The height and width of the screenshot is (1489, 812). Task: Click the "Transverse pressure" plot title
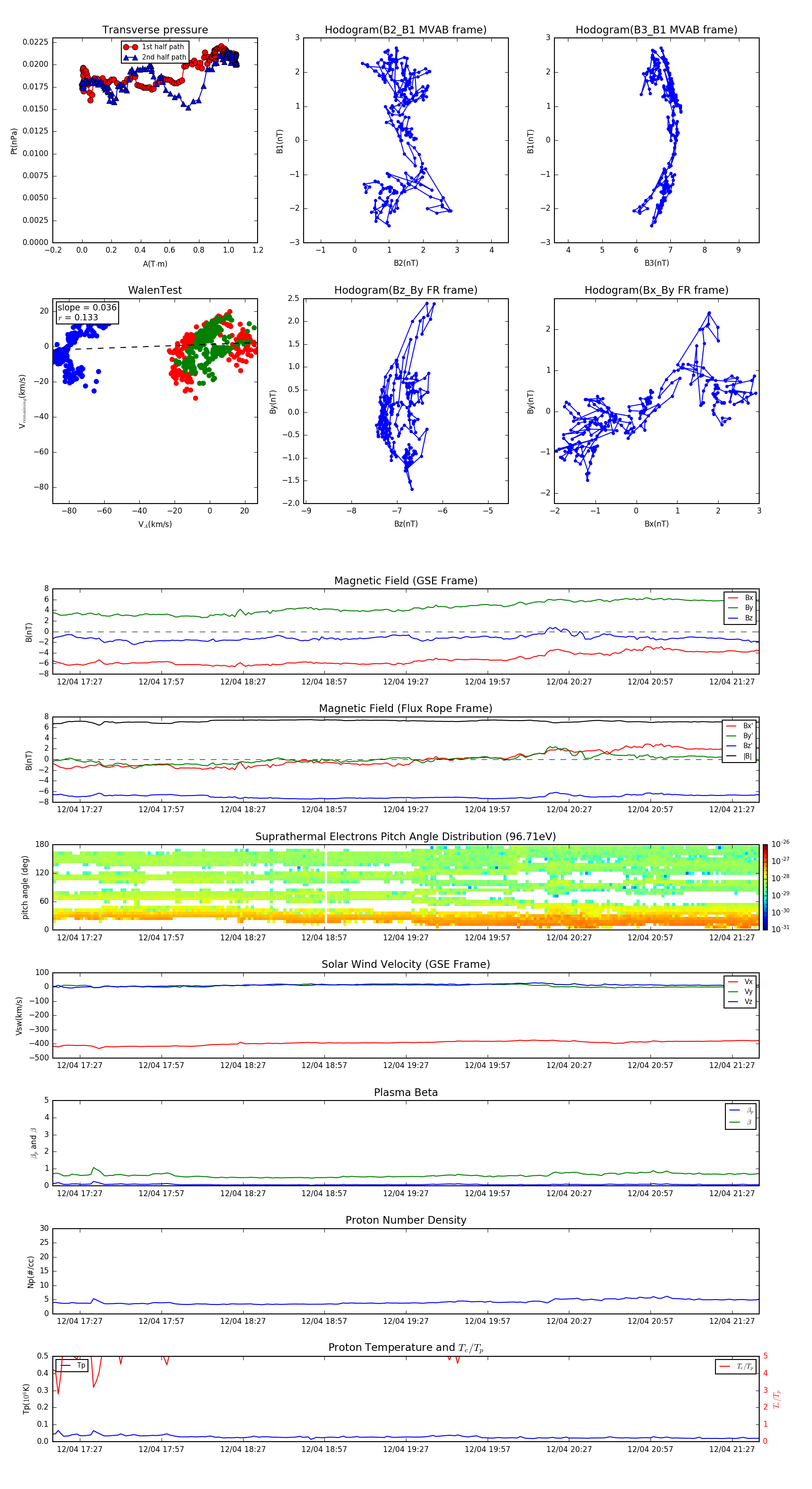[155, 29]
